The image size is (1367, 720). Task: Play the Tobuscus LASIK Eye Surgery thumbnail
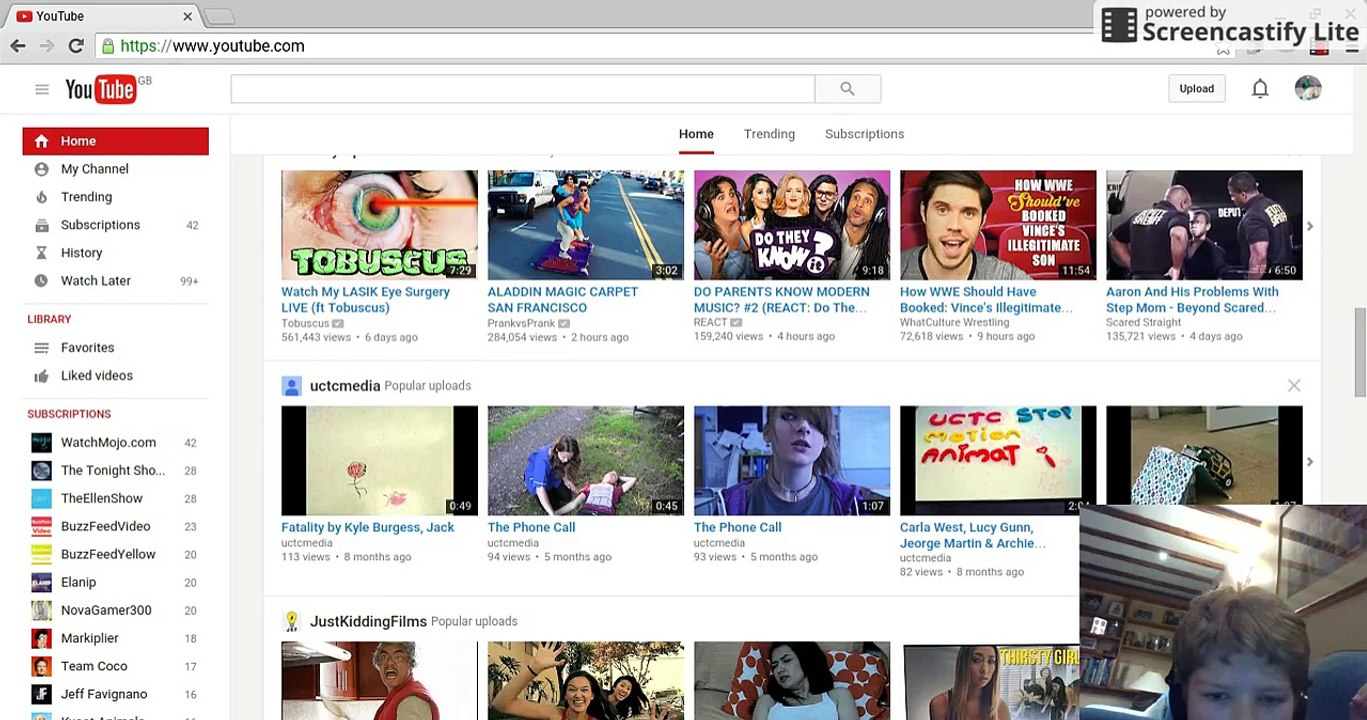point(379,225)
